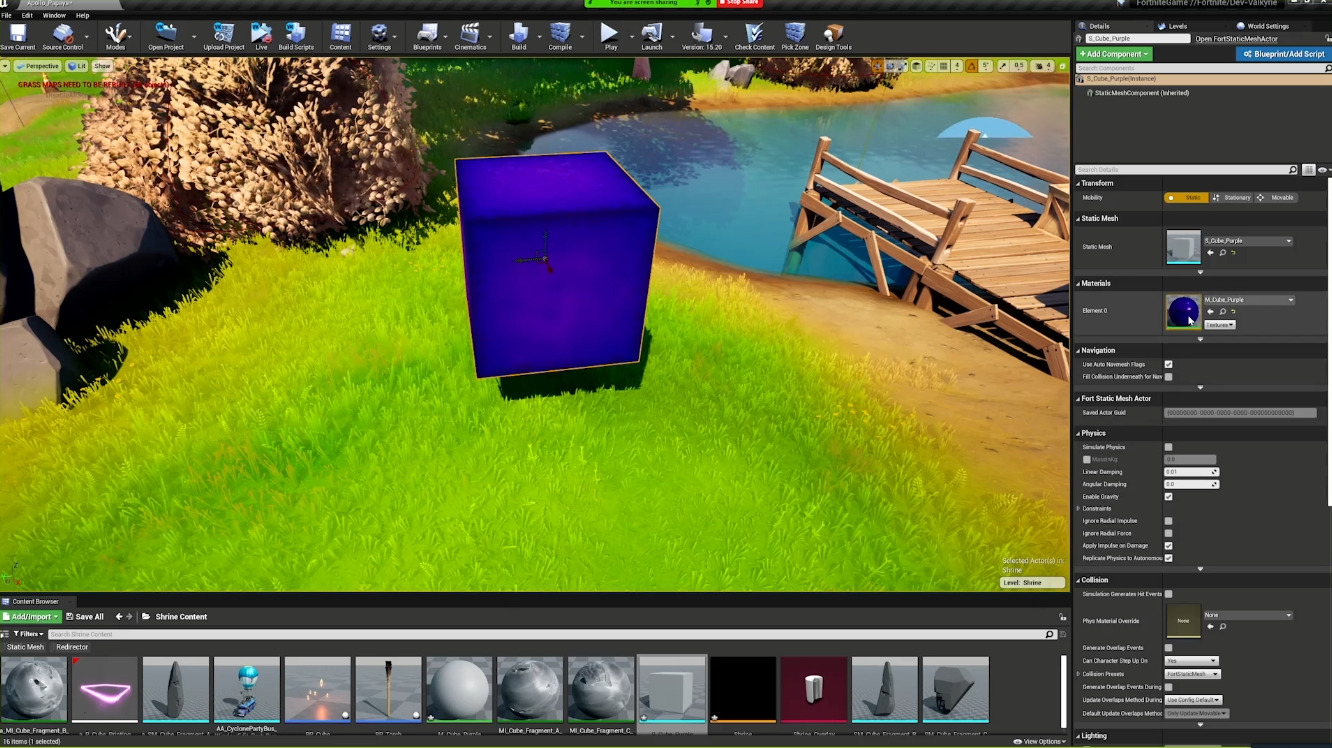The width and height of the screenshot is (1332, 748).
Task: Open the M_Cube_Purple material dropdown
Action: [x=1249, y=300]
